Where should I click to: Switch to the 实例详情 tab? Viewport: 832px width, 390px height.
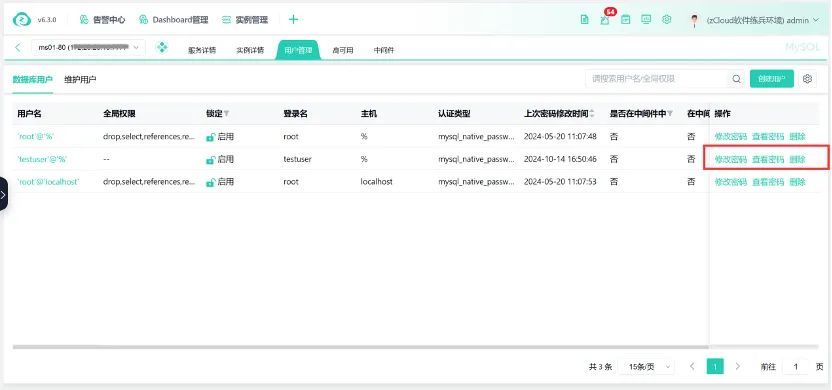250,50
